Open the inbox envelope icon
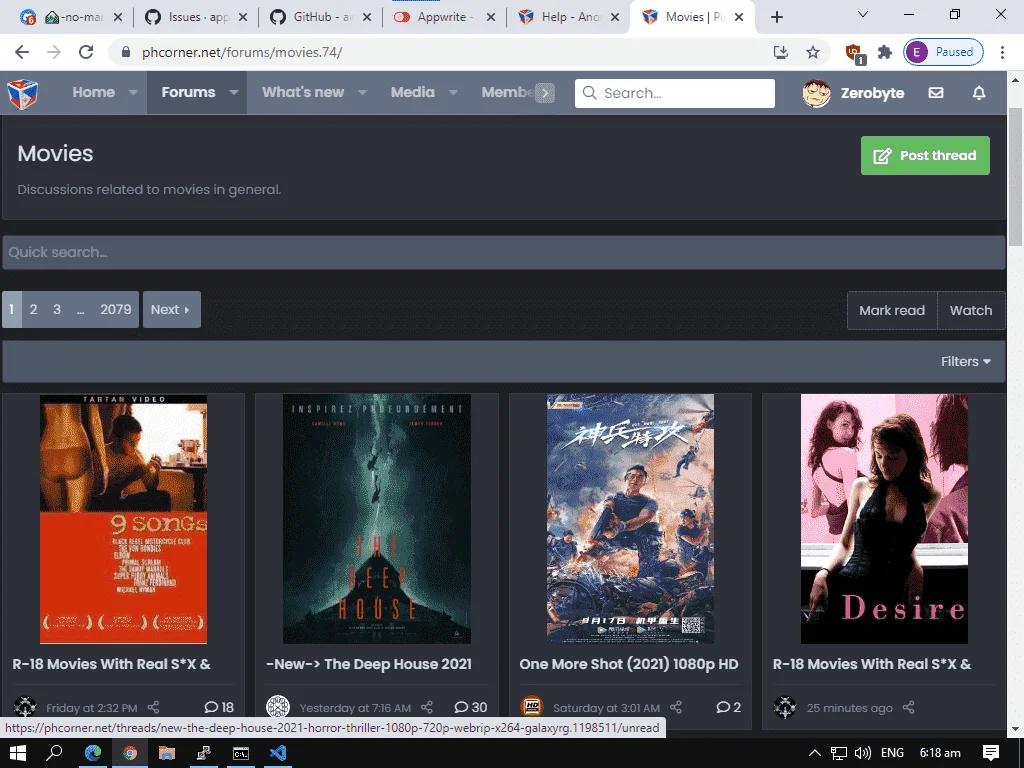The height and width of the screenshot is (768, 1024). click(936, 93)
